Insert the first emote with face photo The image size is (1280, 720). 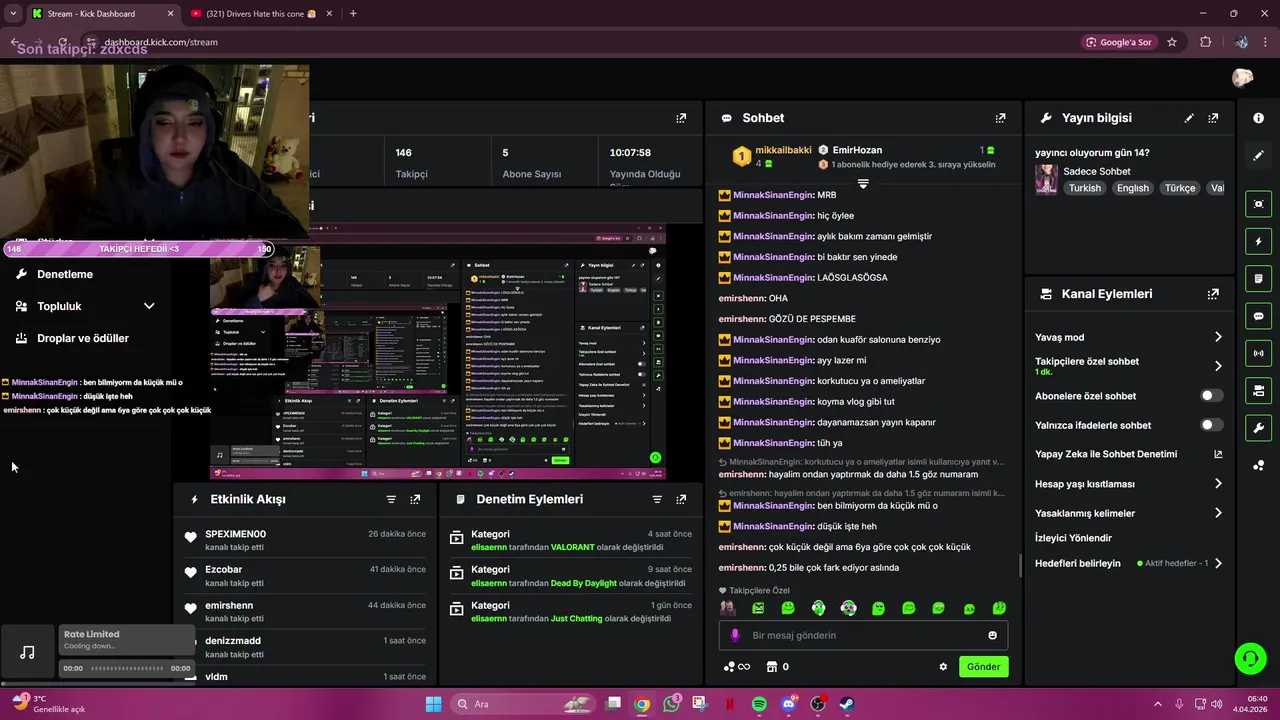point(728,608)
